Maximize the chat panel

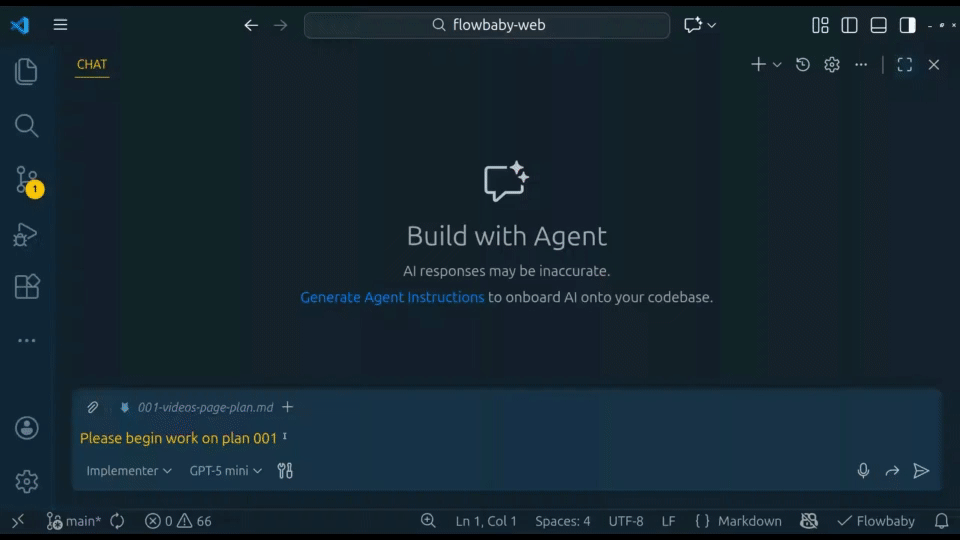904,64
